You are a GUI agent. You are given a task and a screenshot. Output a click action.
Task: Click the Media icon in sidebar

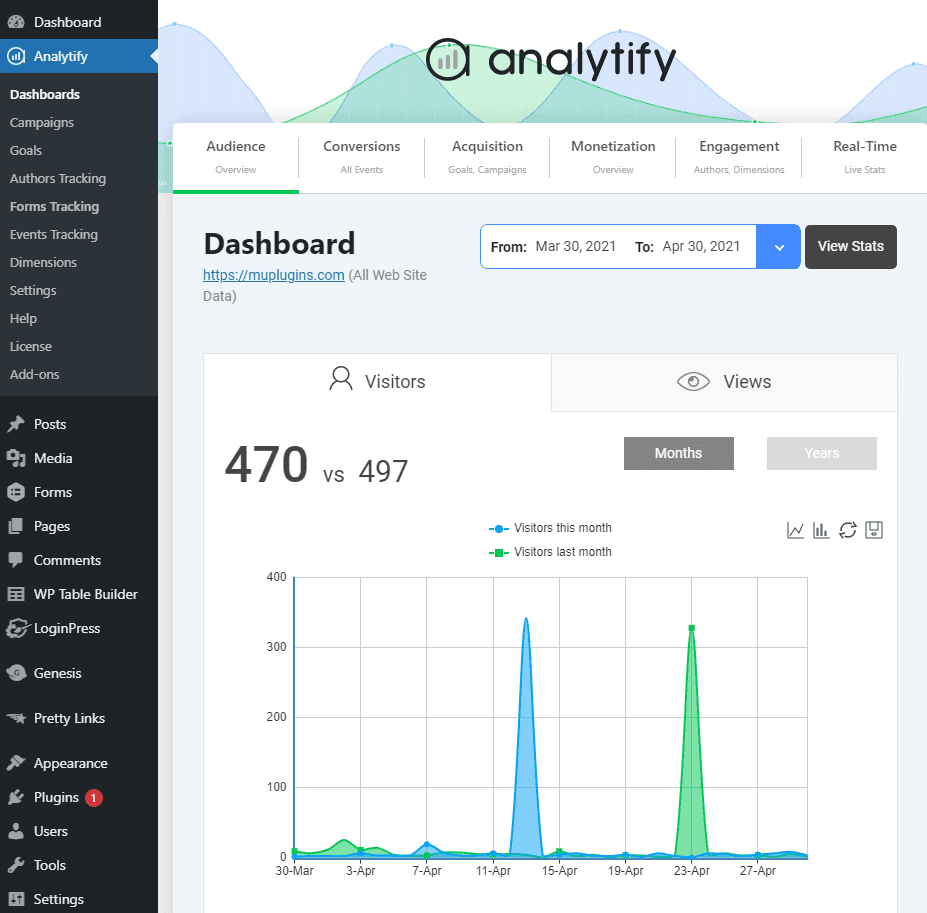click(x=16, y=458)
